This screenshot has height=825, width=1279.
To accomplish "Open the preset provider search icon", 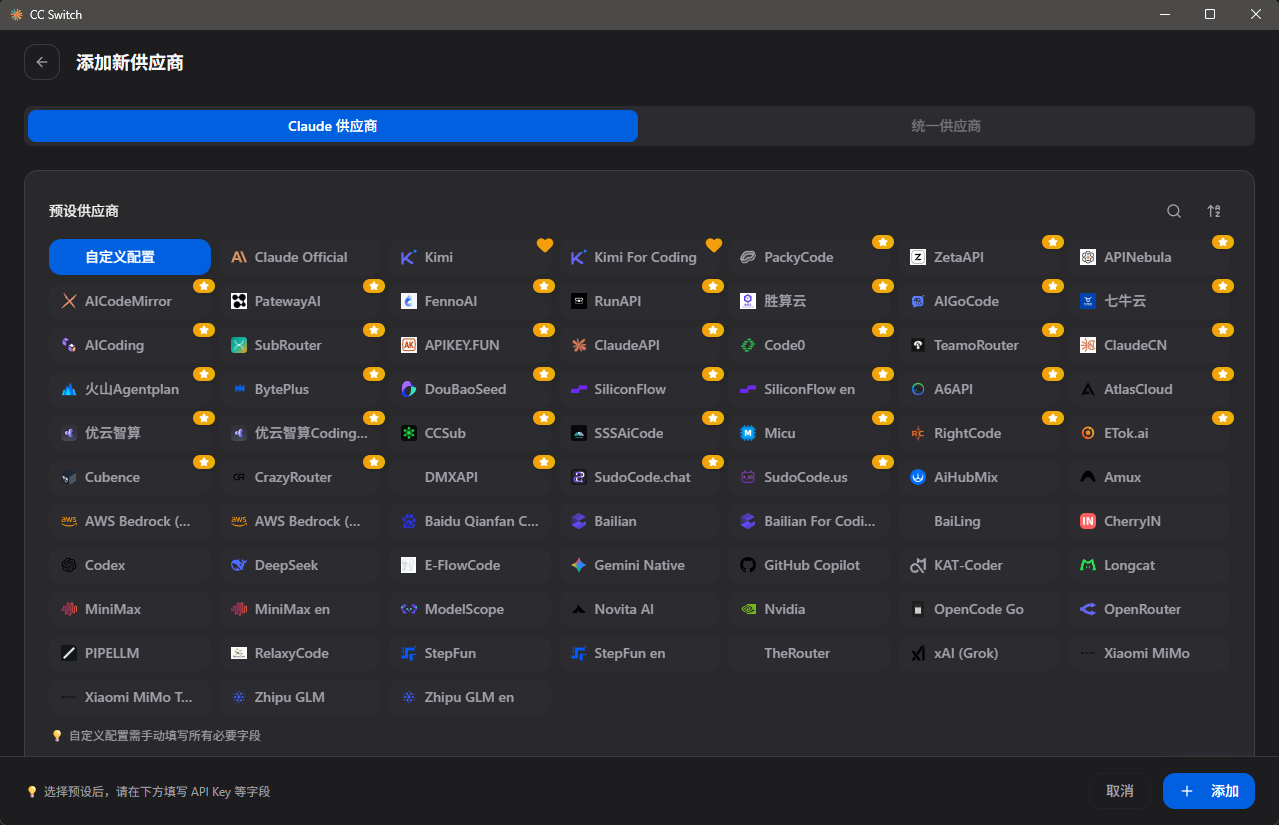I will click(1174, 211).
